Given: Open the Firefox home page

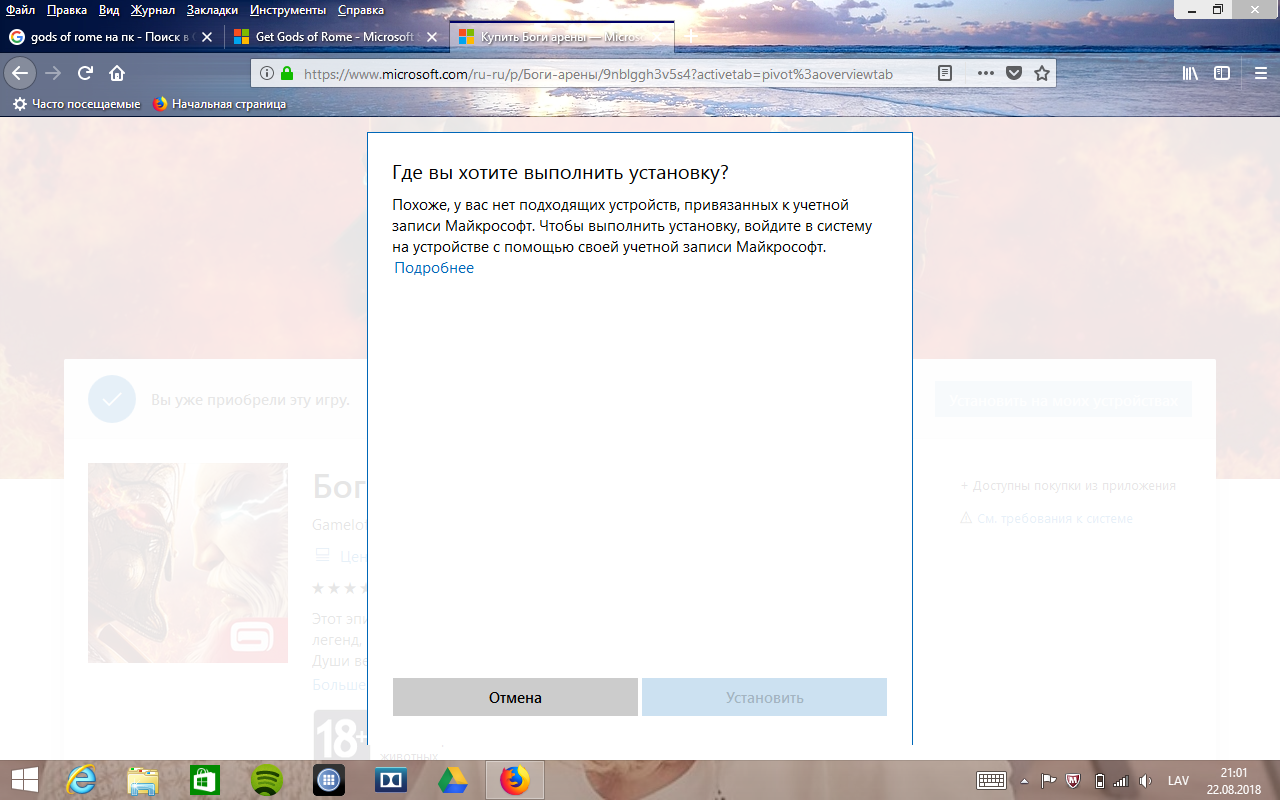Looking at the screenshot, I should (x=117, y=73).
